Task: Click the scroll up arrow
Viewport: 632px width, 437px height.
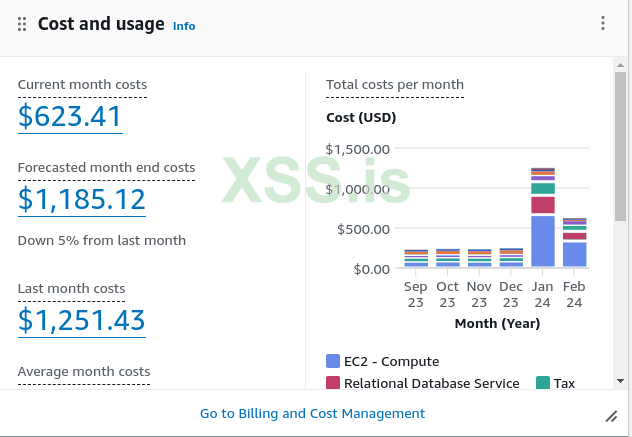Action: (621, 64)
